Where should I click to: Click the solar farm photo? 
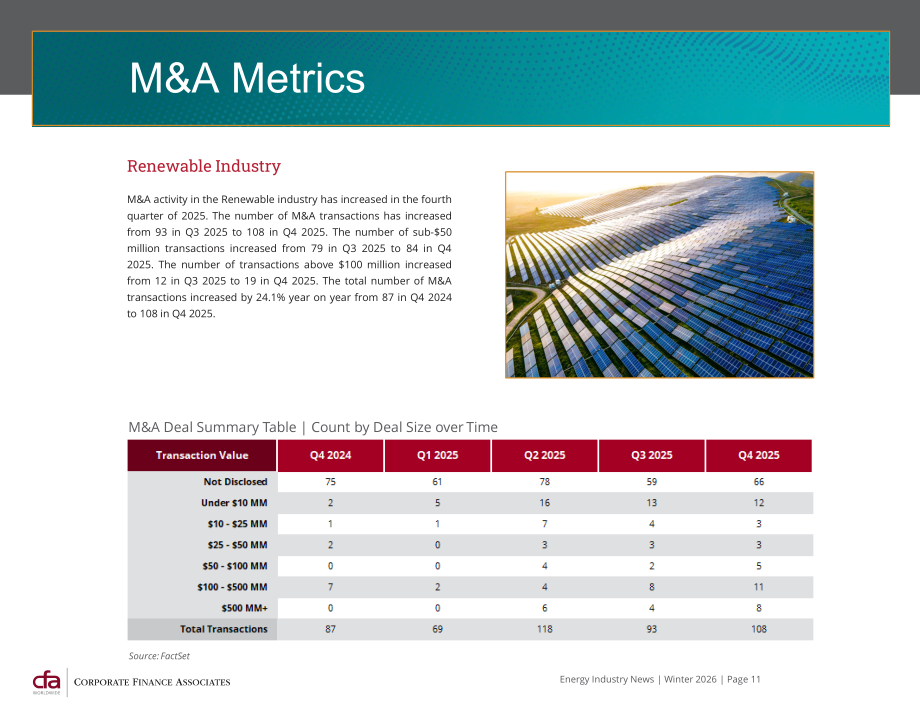click(x=659, y=275)
